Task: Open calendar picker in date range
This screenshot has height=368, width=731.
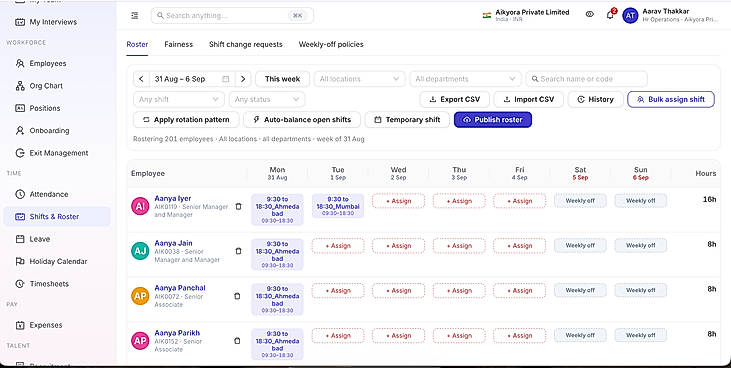Action: [226, 79]
